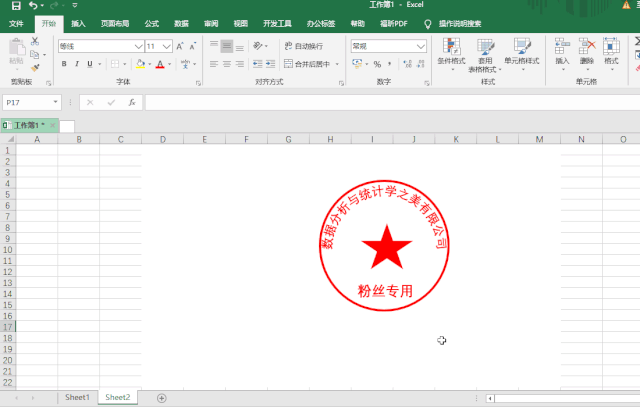Align text to the bottom
The width and height of the screenshot is (640, 407).
coord(240,46)
